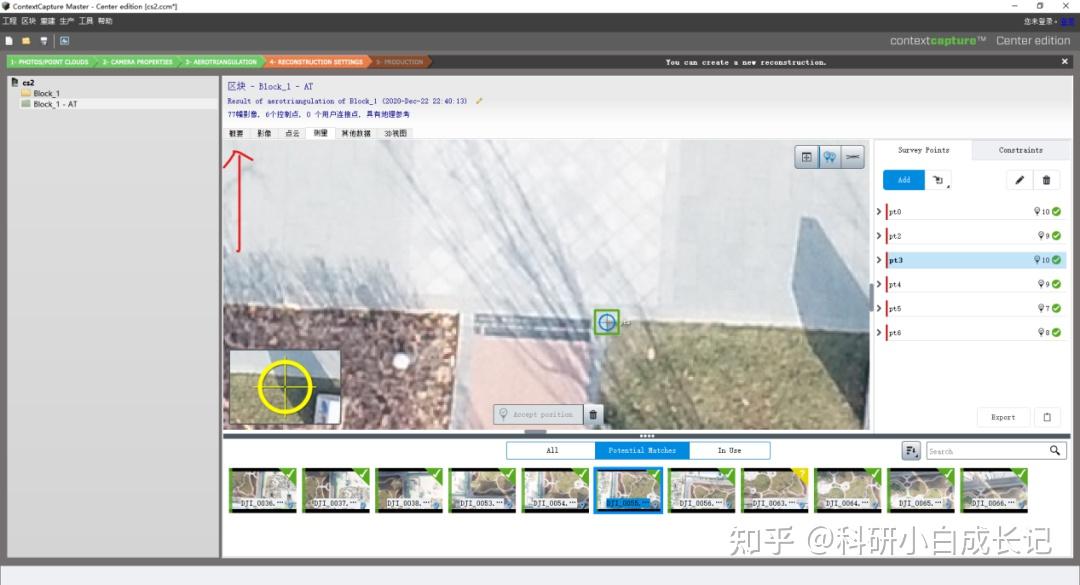Expand the pt4 survey point entry
Screen dimensions: 1080x585
click(879, 284)
